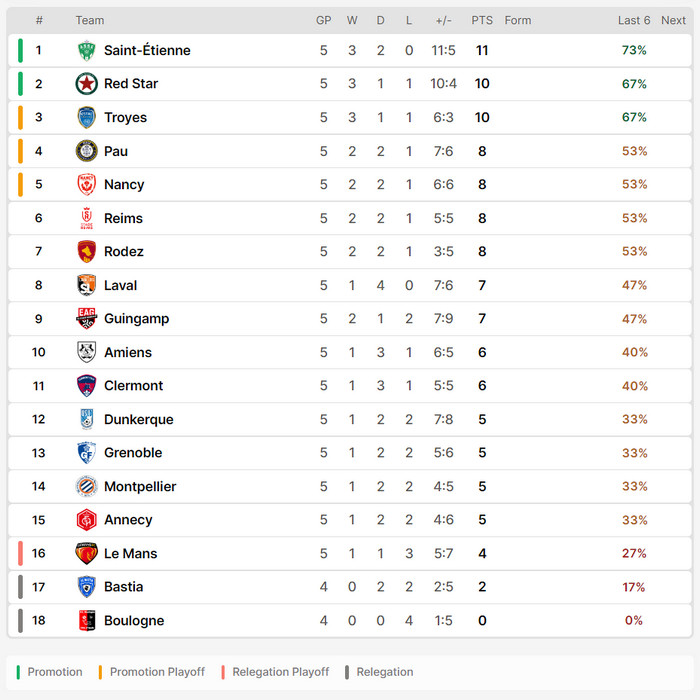Click the Laval team crest
Viewport: 700px width, 700px height.
tap(87, 285)
